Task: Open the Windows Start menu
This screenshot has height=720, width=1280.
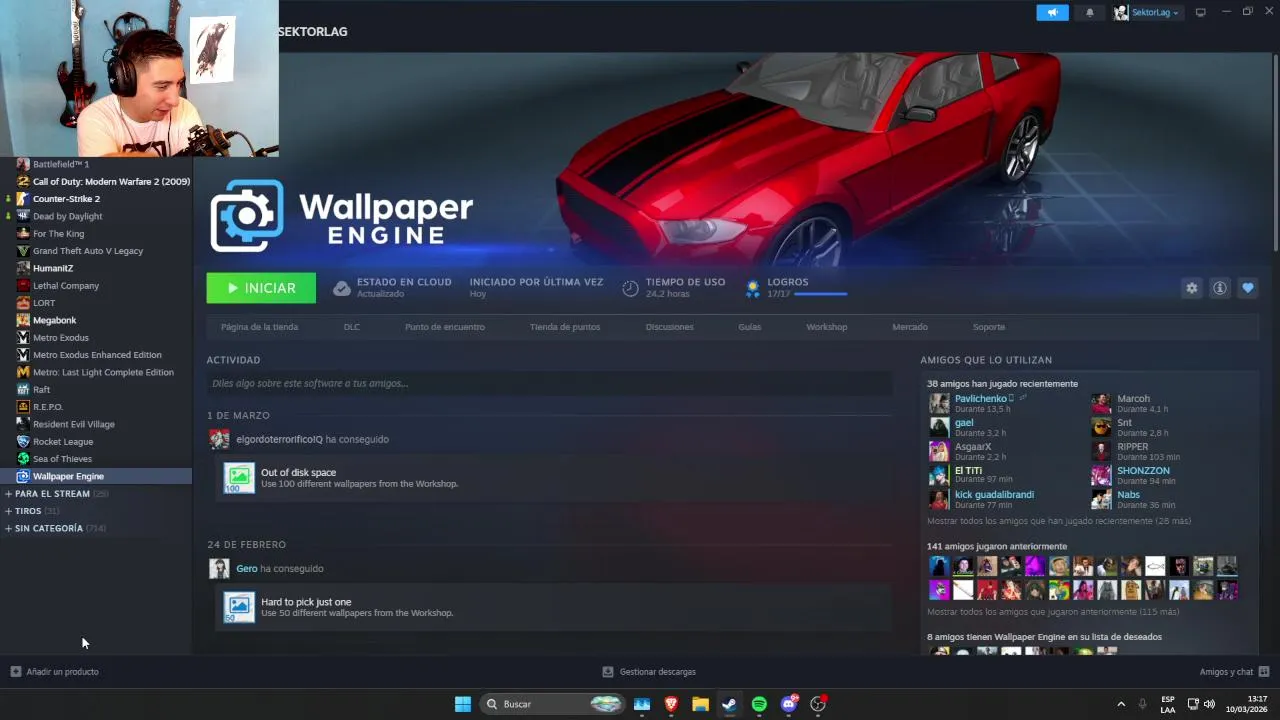Action: 463,704
